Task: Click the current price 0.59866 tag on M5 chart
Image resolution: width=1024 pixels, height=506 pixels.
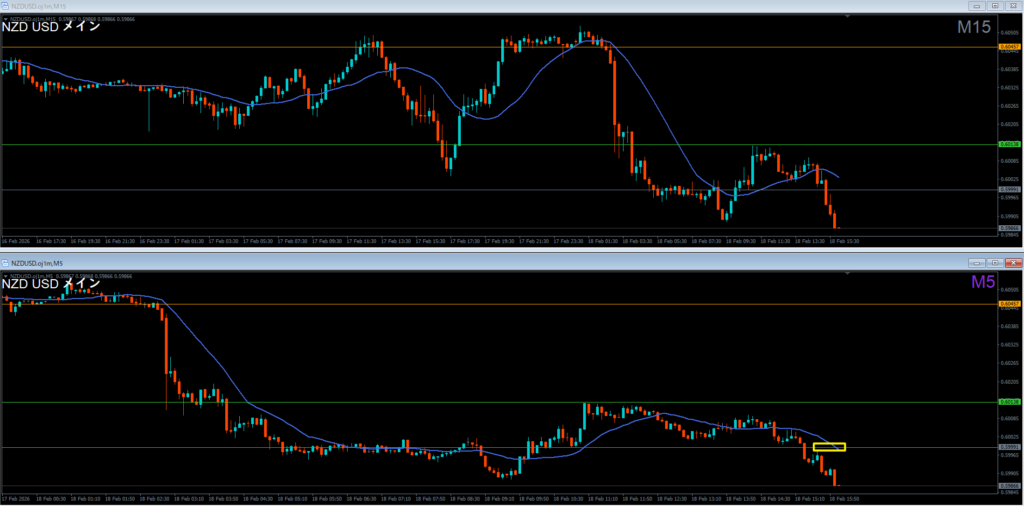Action: pyautogui.click(x=1007, y=485)
